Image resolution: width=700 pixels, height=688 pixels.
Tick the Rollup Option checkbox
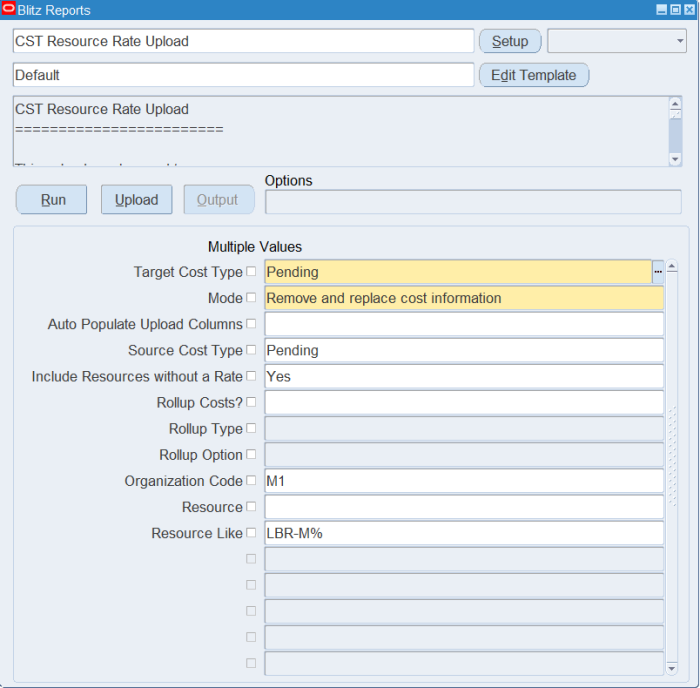(x=251, y=454)
